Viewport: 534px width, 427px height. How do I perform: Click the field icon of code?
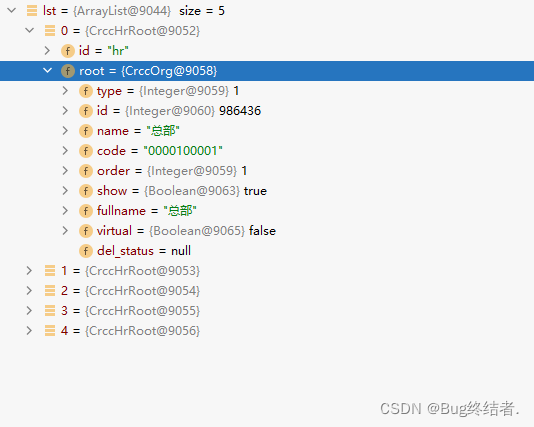(x=86, y=151)
